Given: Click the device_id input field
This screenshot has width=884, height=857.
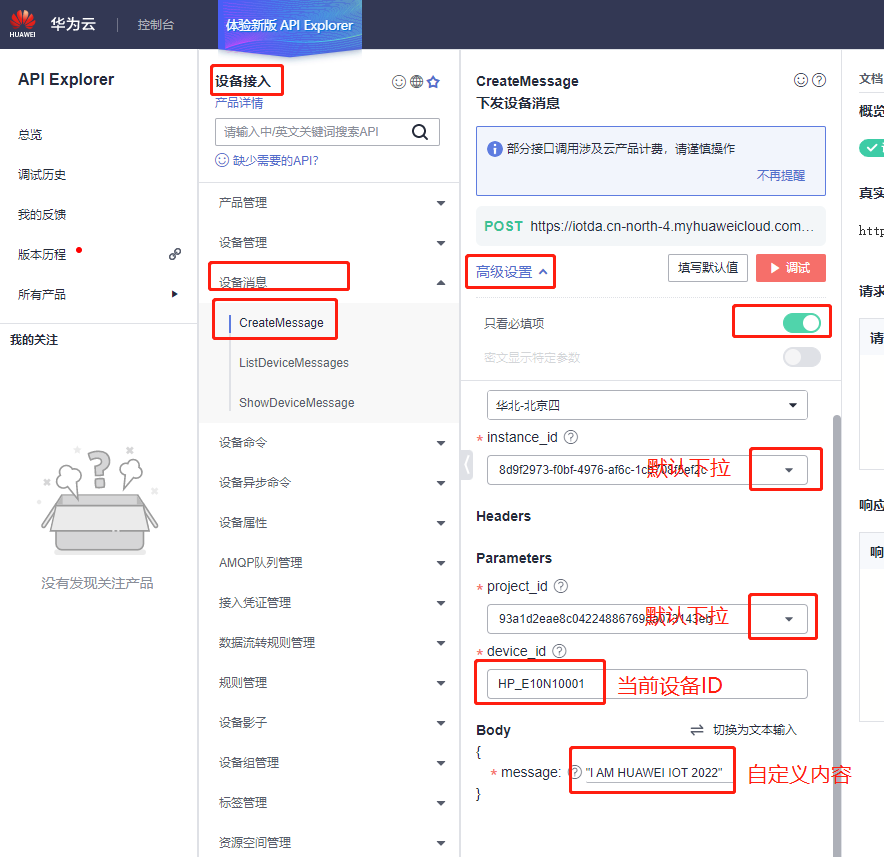Looking at the screenshot, I should click(647, 684).
